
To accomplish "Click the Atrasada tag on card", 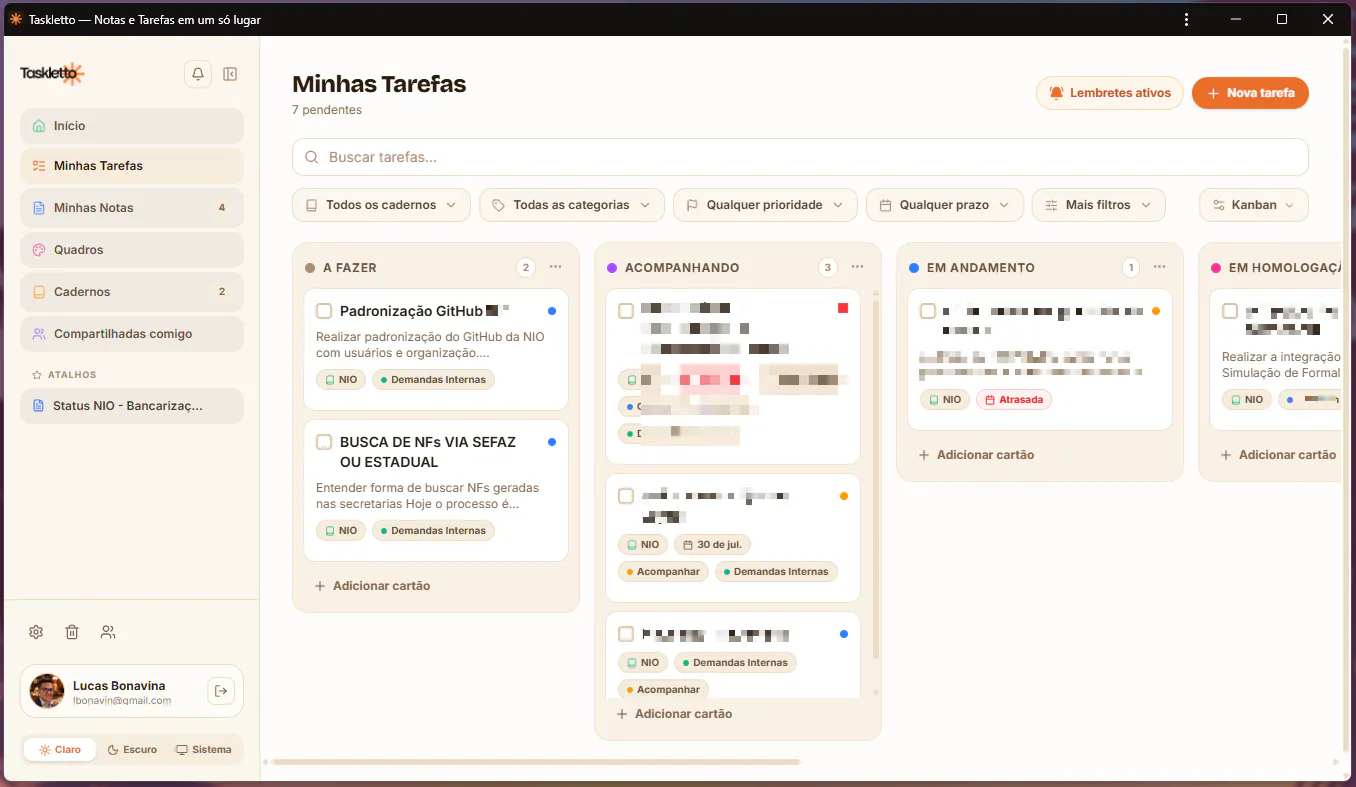I will pyautogui.click(x=1014, y=400).
